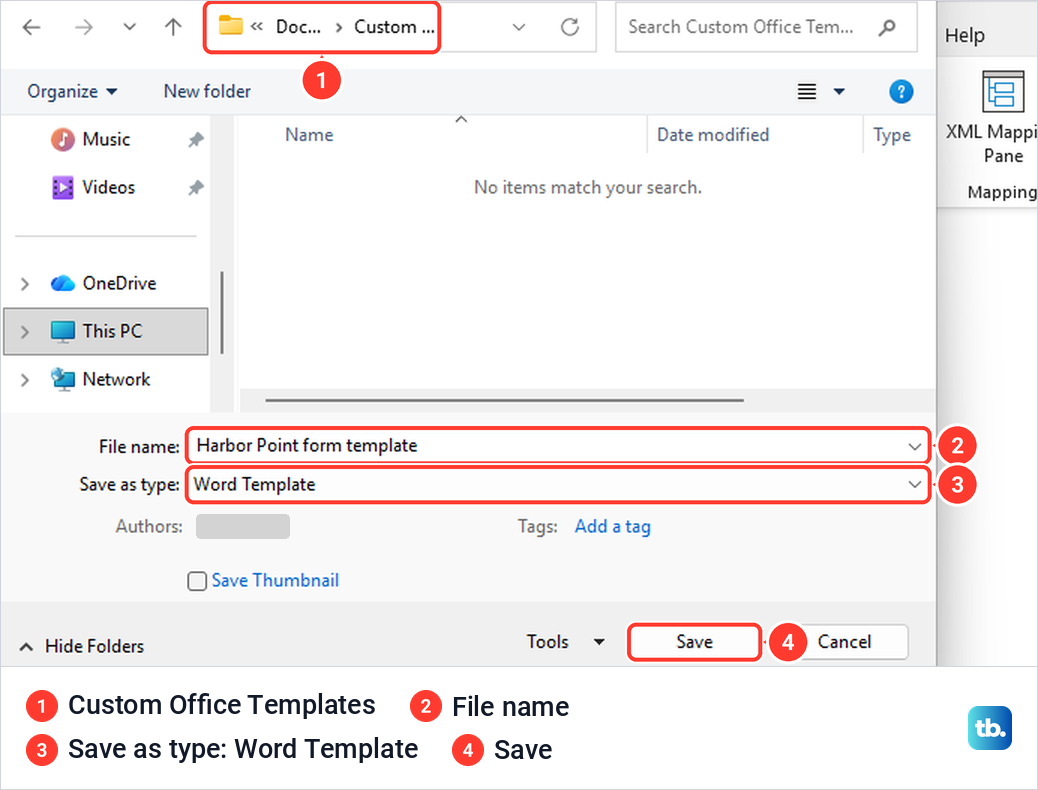Screen dimensions: 1038x790
Task: Expand the This PC tree node
Action: click(x=25, y=332)
